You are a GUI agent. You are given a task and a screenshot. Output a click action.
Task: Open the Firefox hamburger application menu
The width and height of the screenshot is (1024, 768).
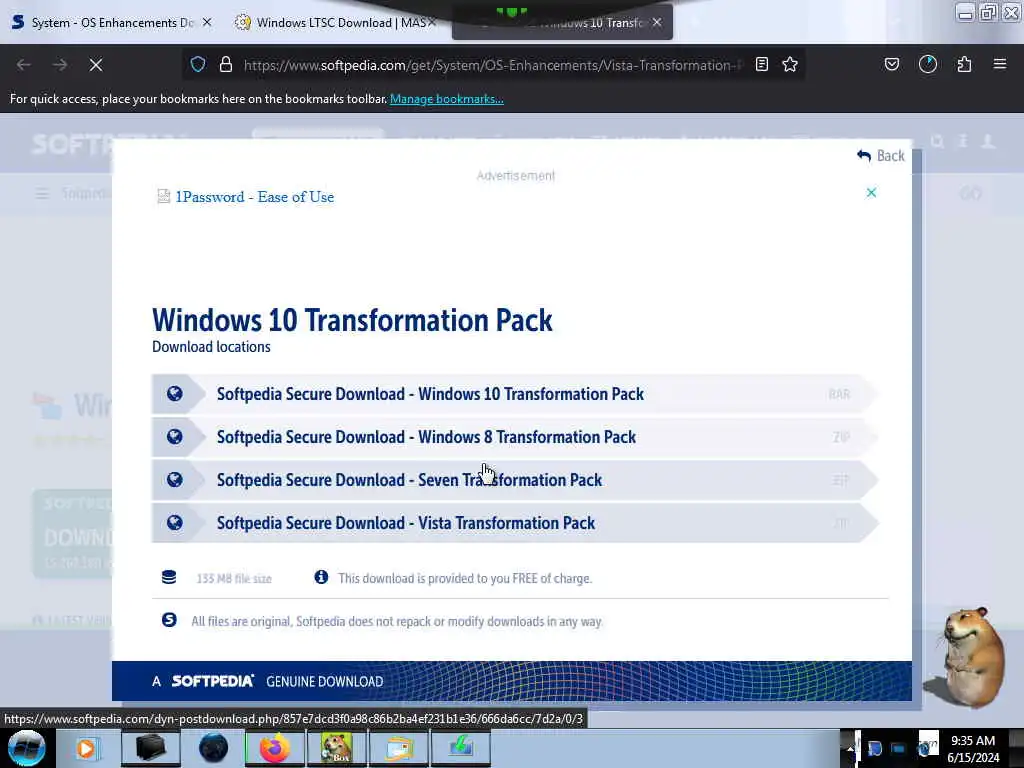tap(1000, 64)
